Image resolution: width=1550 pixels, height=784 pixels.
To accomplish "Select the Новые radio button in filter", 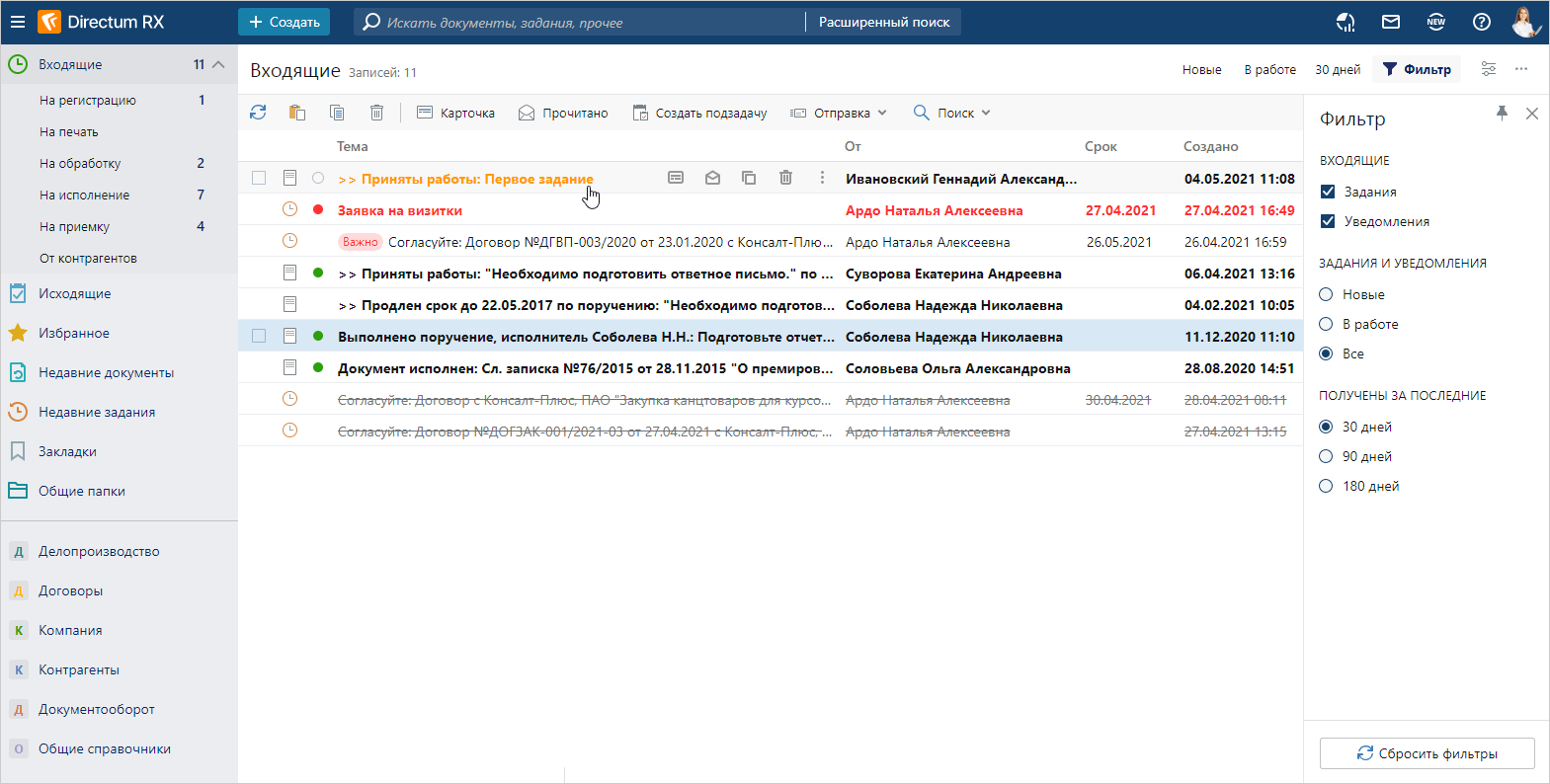I will pos(1326,294).
